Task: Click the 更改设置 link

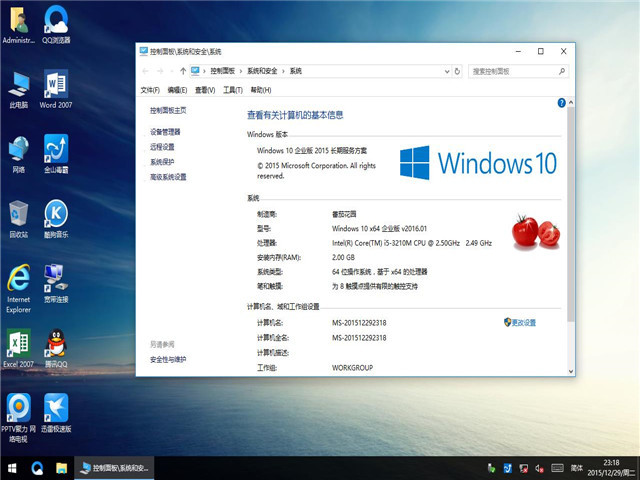Action: tap(523, 322)
